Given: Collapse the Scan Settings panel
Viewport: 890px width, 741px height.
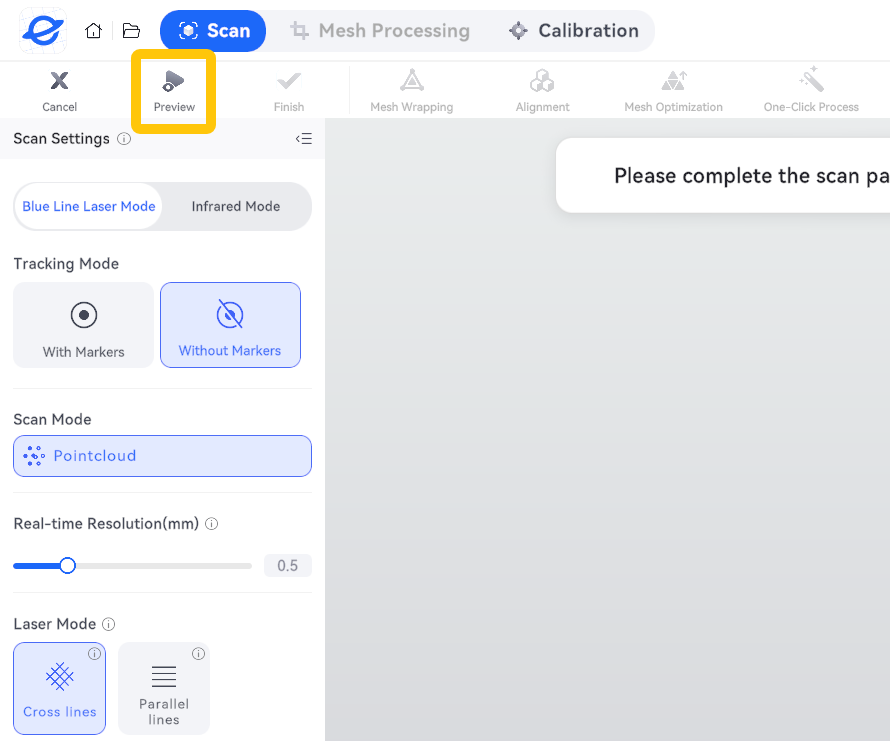Looking at the screenshot, I should (304, 139).
